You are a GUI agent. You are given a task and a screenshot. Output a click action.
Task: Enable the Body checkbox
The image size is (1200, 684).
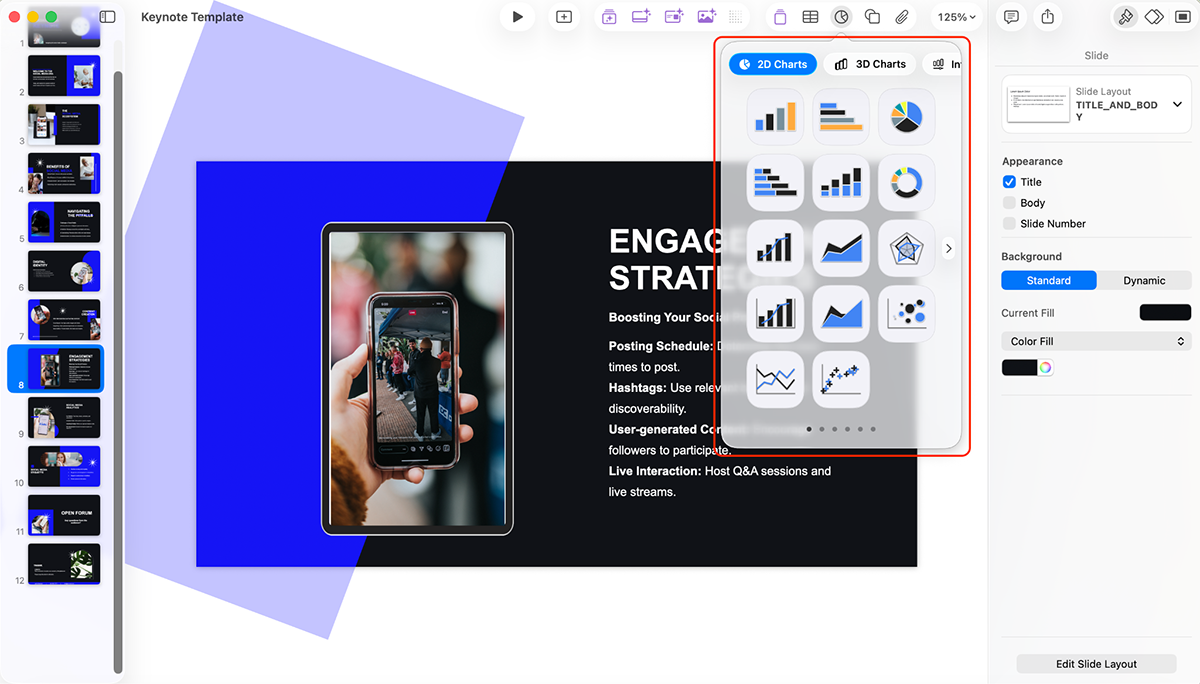(1010, 202)
